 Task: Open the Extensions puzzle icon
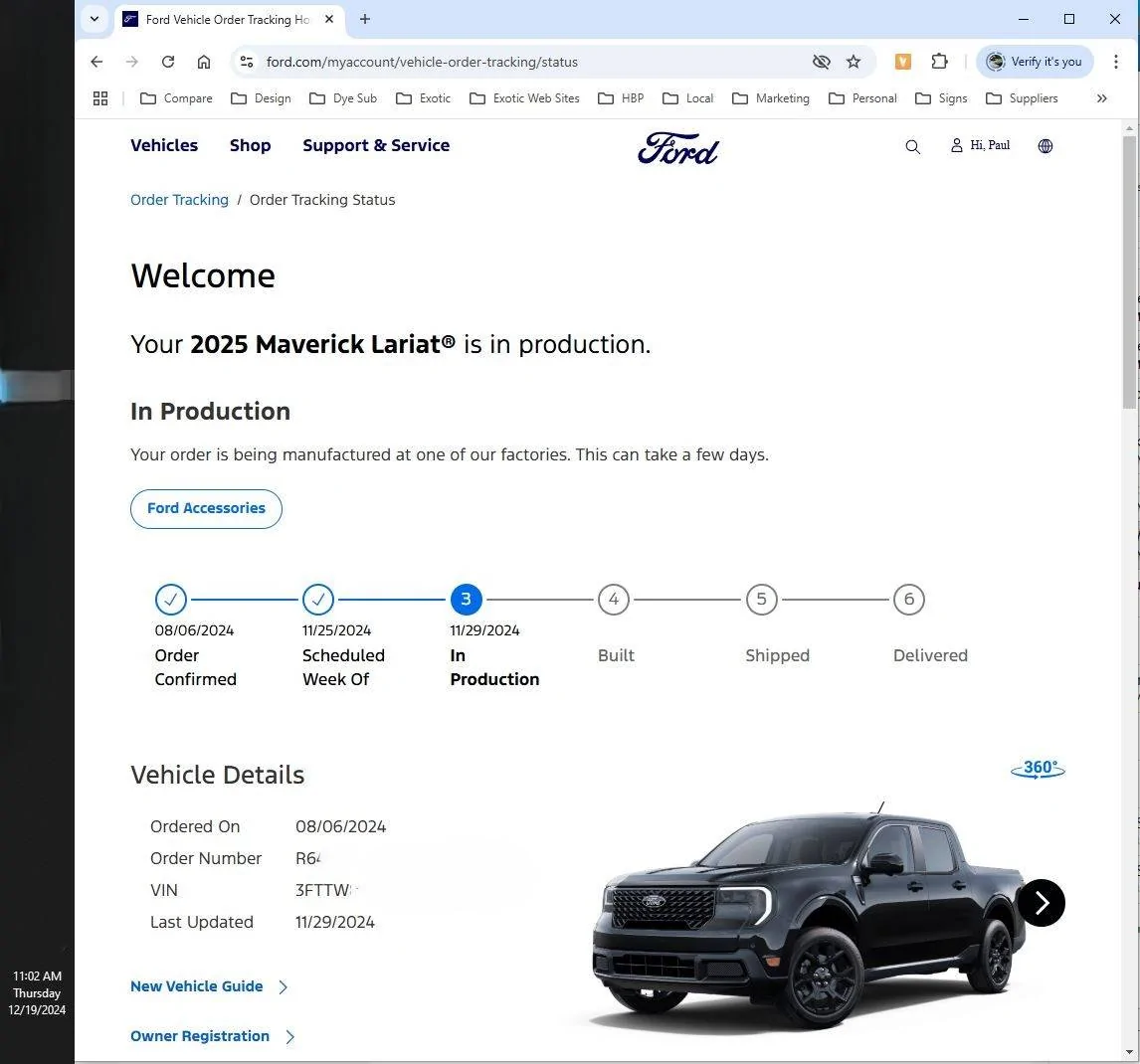pyautogui.click(x=939, y=62)
